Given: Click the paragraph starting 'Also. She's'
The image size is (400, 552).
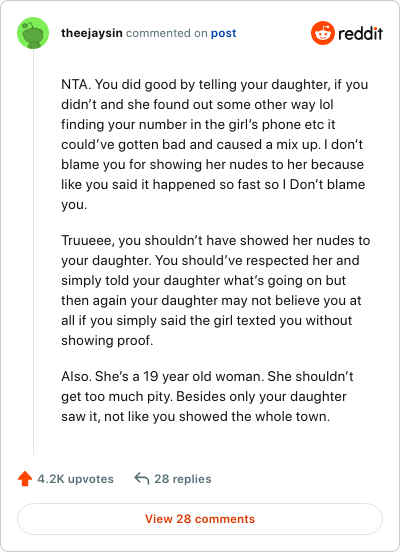Looking at the screenshot, I should pos(207,396).
